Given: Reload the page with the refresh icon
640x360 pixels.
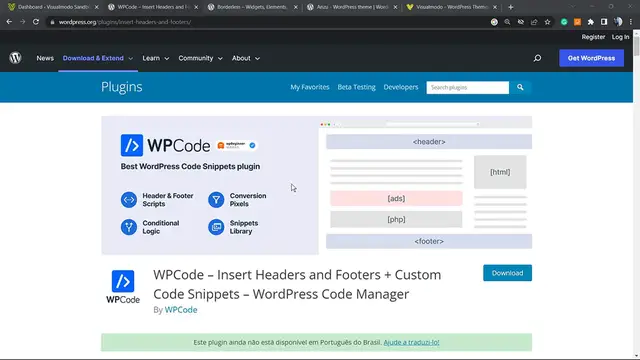Looking at the screenshot, I should pyautogui.click(x=36, y=22).
